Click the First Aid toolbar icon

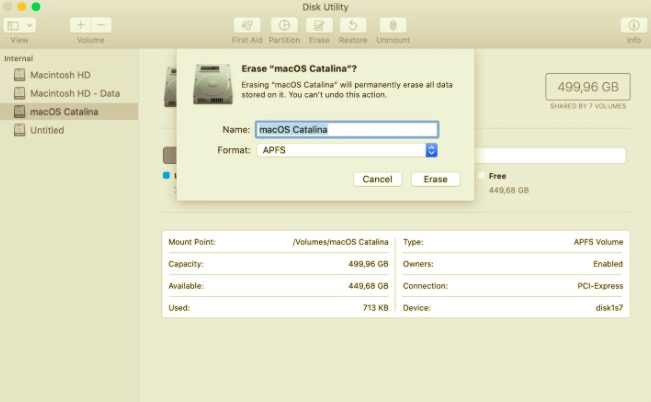coord(247,25)
